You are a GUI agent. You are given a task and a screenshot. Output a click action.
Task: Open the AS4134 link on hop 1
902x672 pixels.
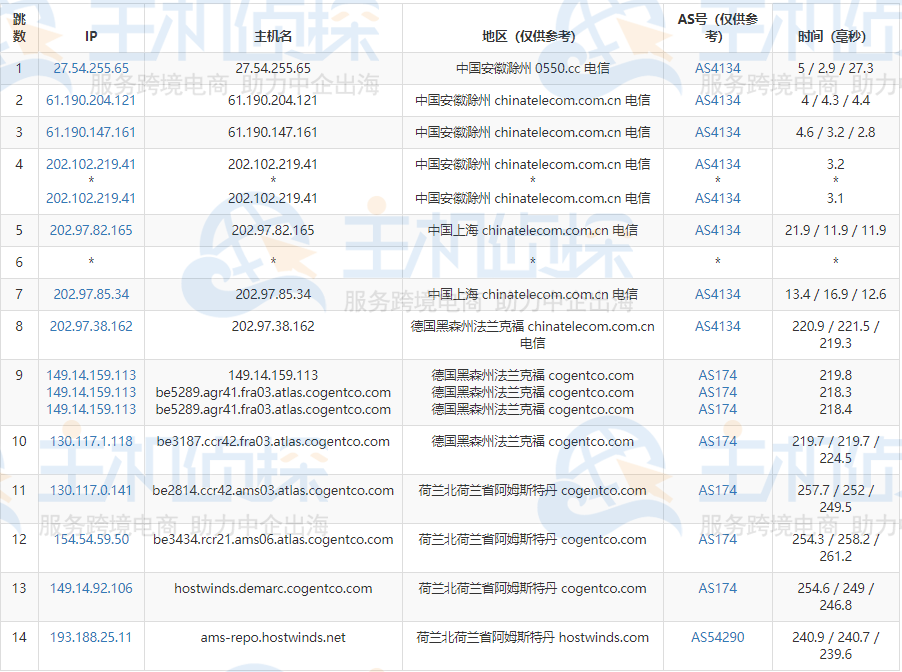click(716, 69)
